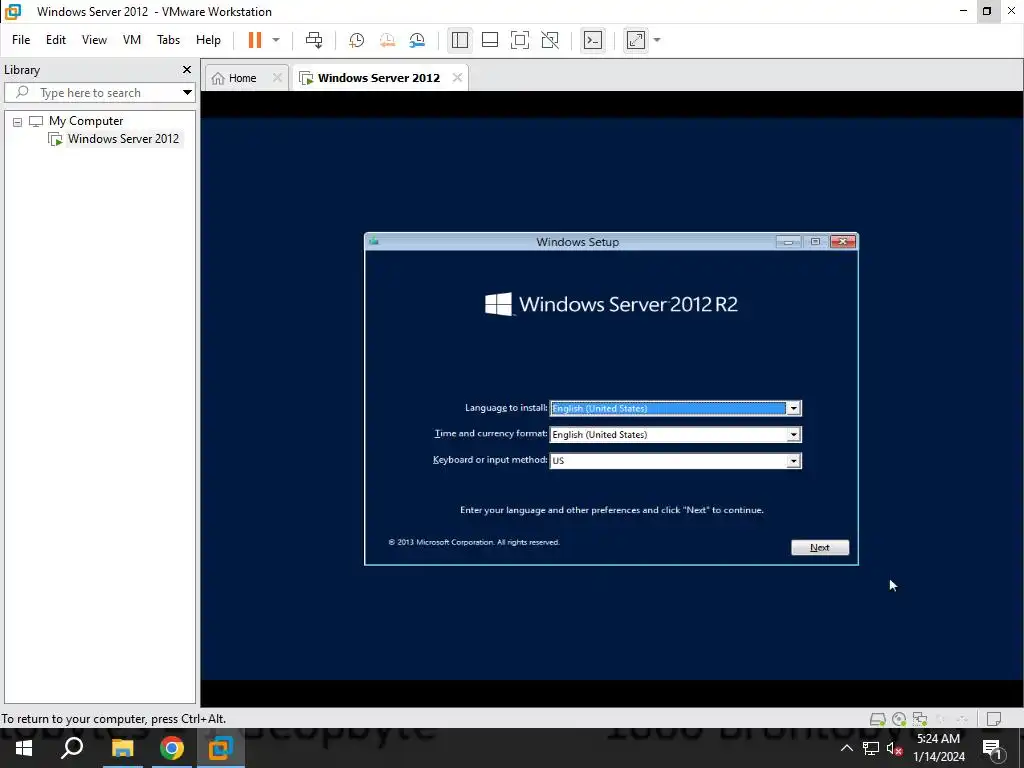Click the network adapter status icon

coord(920,719)
